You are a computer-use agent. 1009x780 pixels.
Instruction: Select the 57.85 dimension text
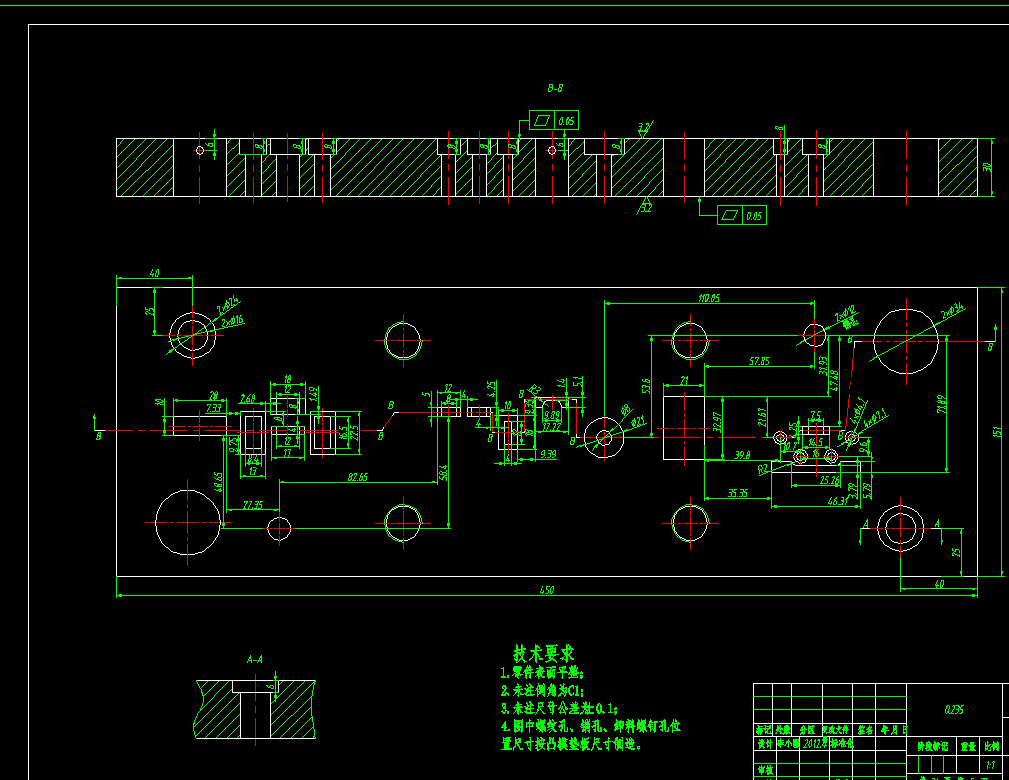click(x=759, y=361)
